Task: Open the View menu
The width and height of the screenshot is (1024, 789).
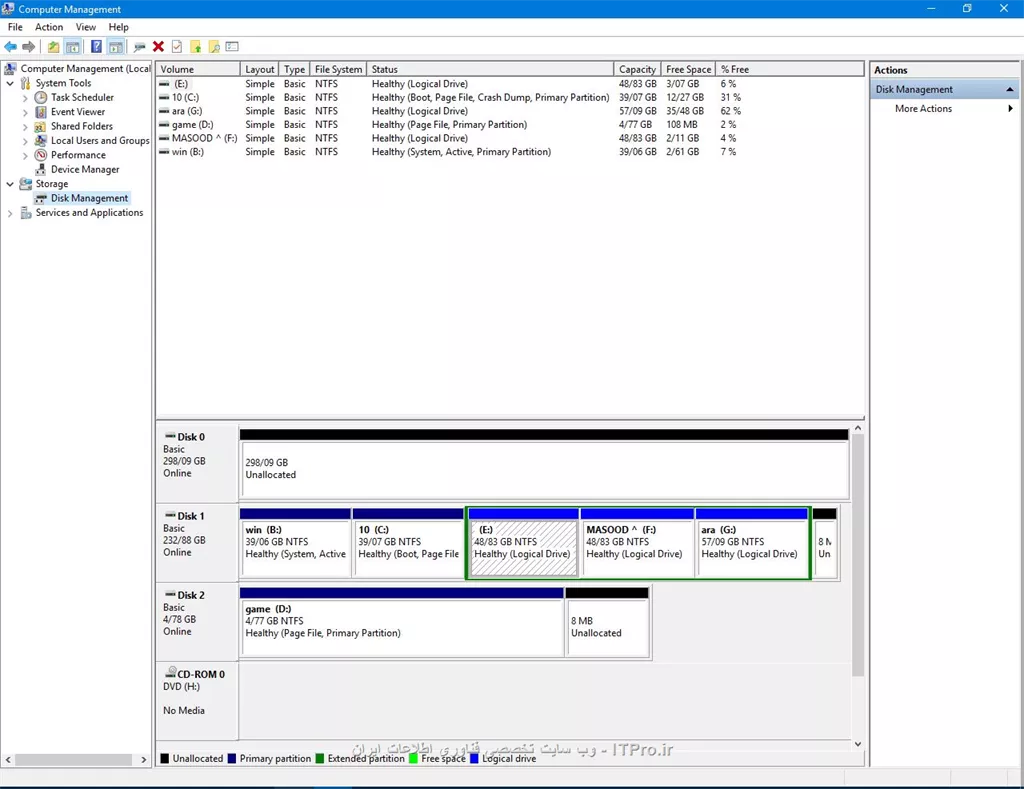Action: tap(86, 27)
